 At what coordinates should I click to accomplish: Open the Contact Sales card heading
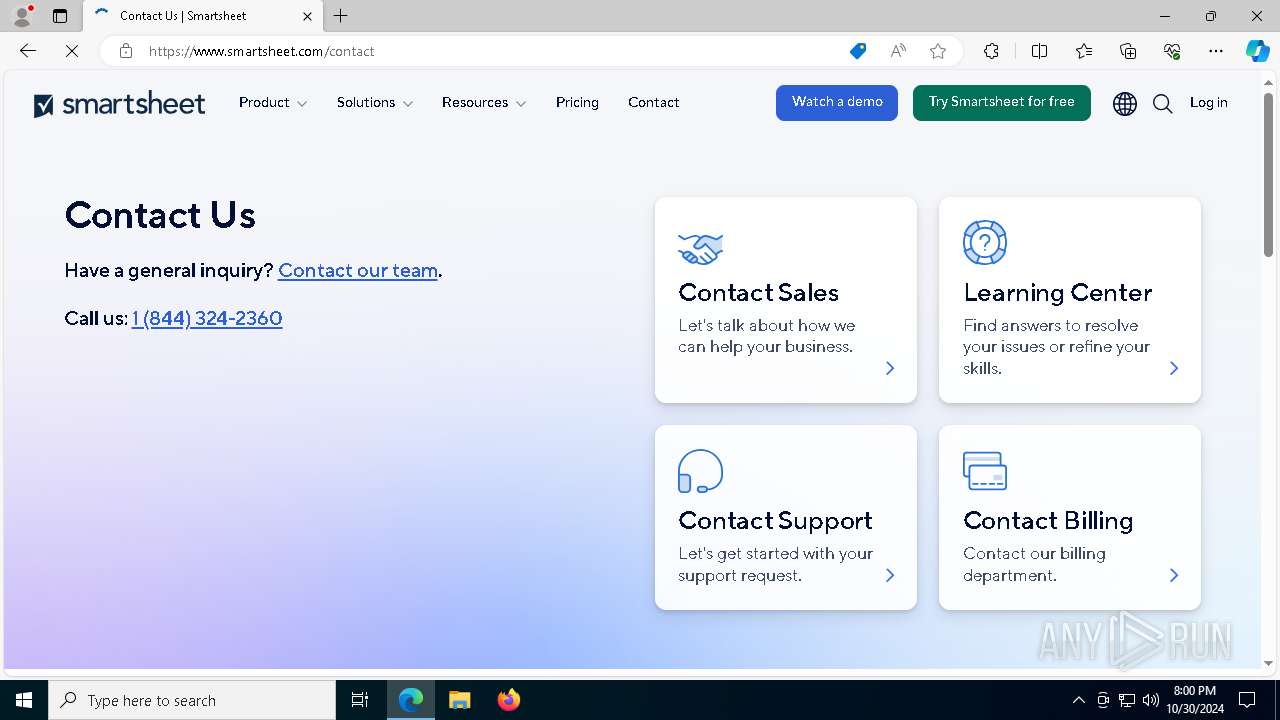(x=759, y=293)
